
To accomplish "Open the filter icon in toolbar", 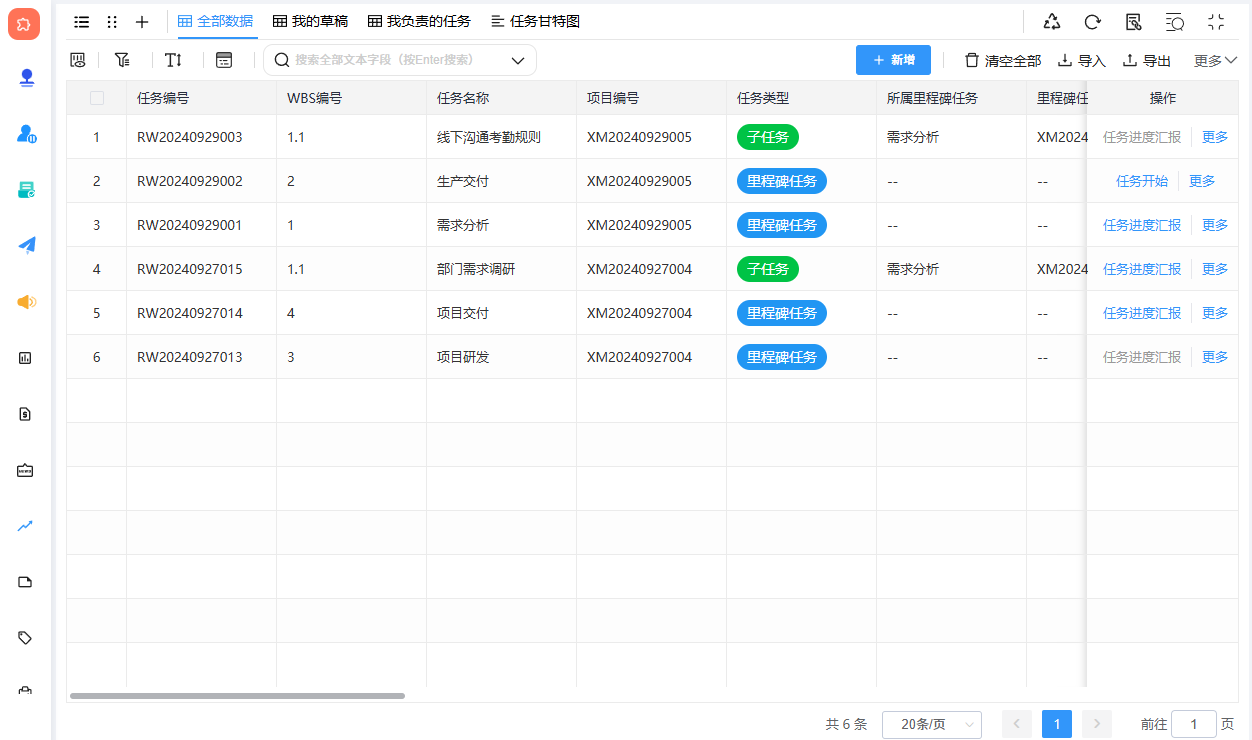I will (122, 60).
